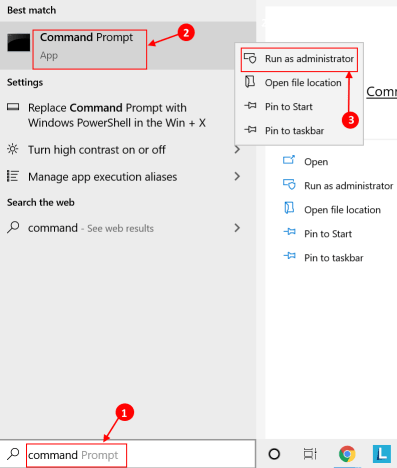Click Pin to Start in right pane
Image resolution: width=397 pixels, height=468 pixels.
(x=328, y=234)
